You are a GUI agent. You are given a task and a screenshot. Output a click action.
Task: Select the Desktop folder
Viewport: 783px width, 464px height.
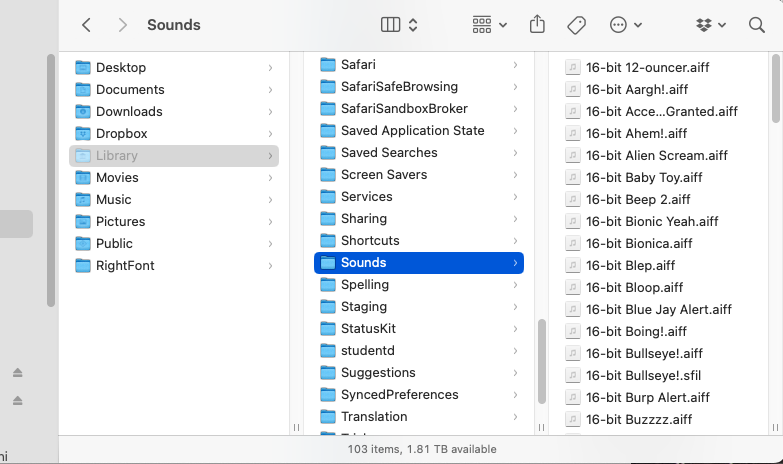click(174, 67)
